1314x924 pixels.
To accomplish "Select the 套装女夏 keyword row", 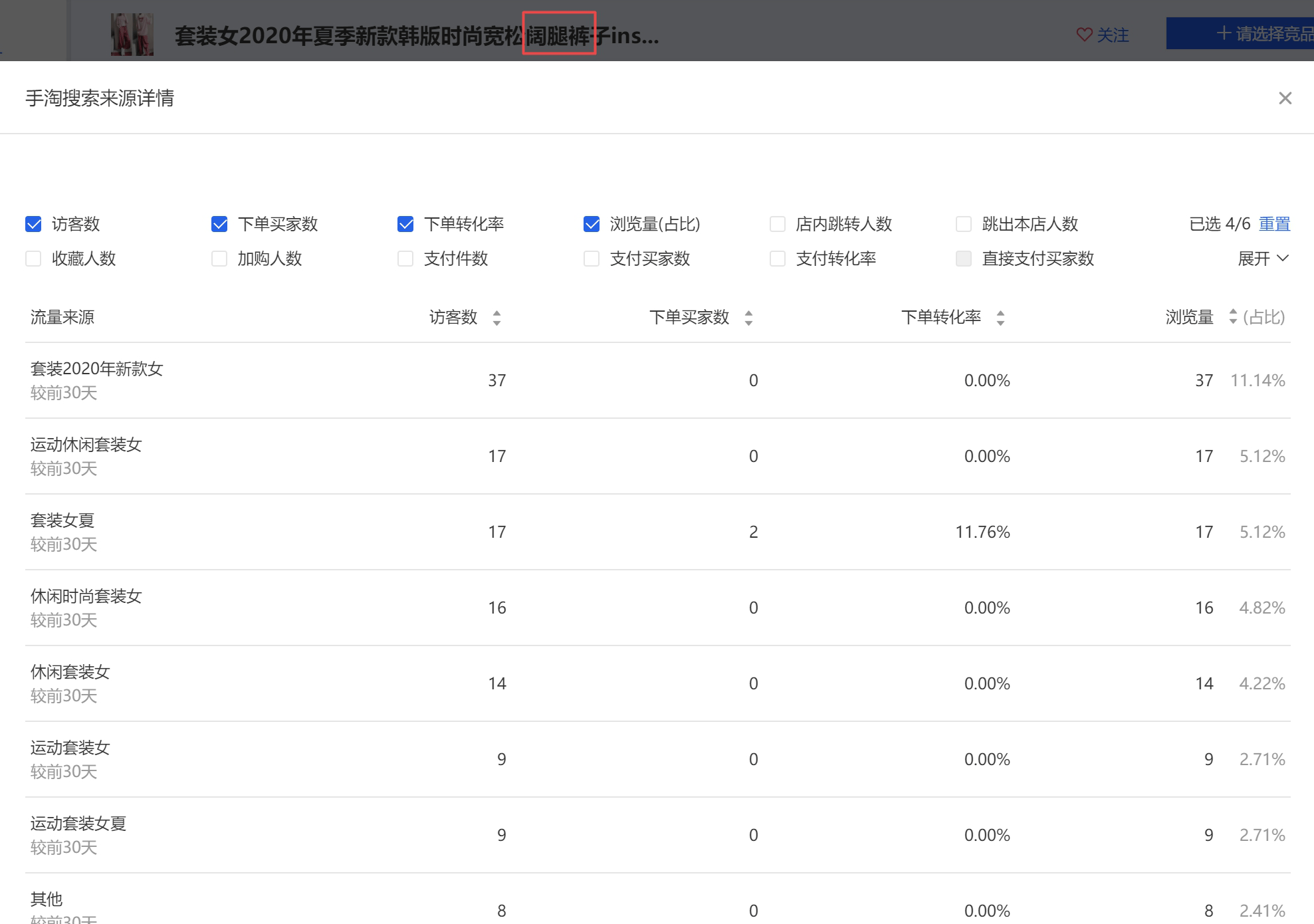I will pyautogui.click(x=62, y=520).
